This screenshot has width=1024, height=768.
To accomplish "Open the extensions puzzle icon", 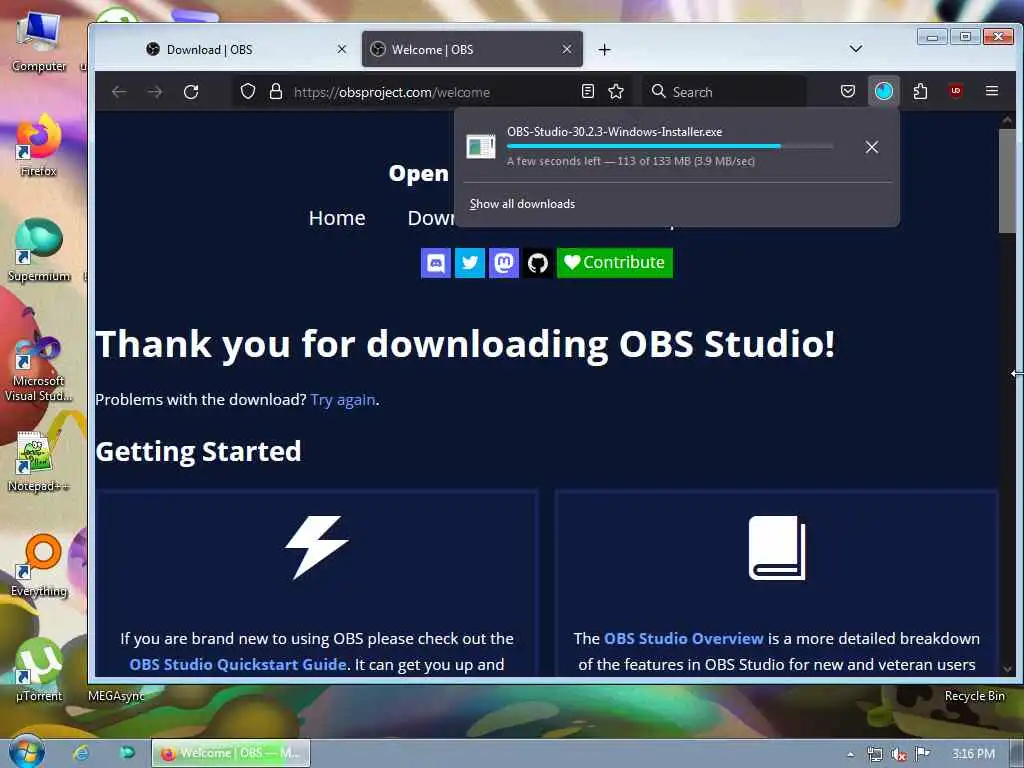I will pyautogui.click(x=920, y=91).
